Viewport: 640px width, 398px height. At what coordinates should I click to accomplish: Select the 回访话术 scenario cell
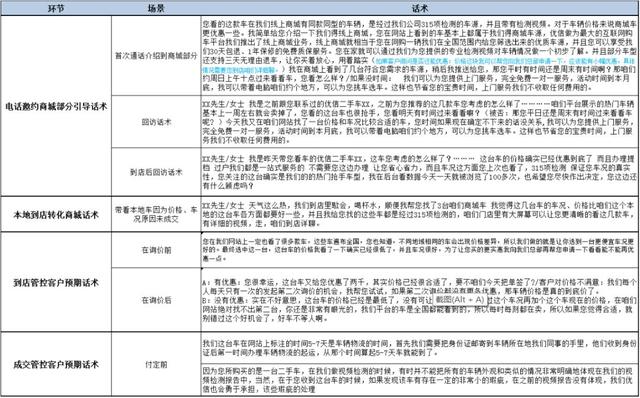point(156,122)
